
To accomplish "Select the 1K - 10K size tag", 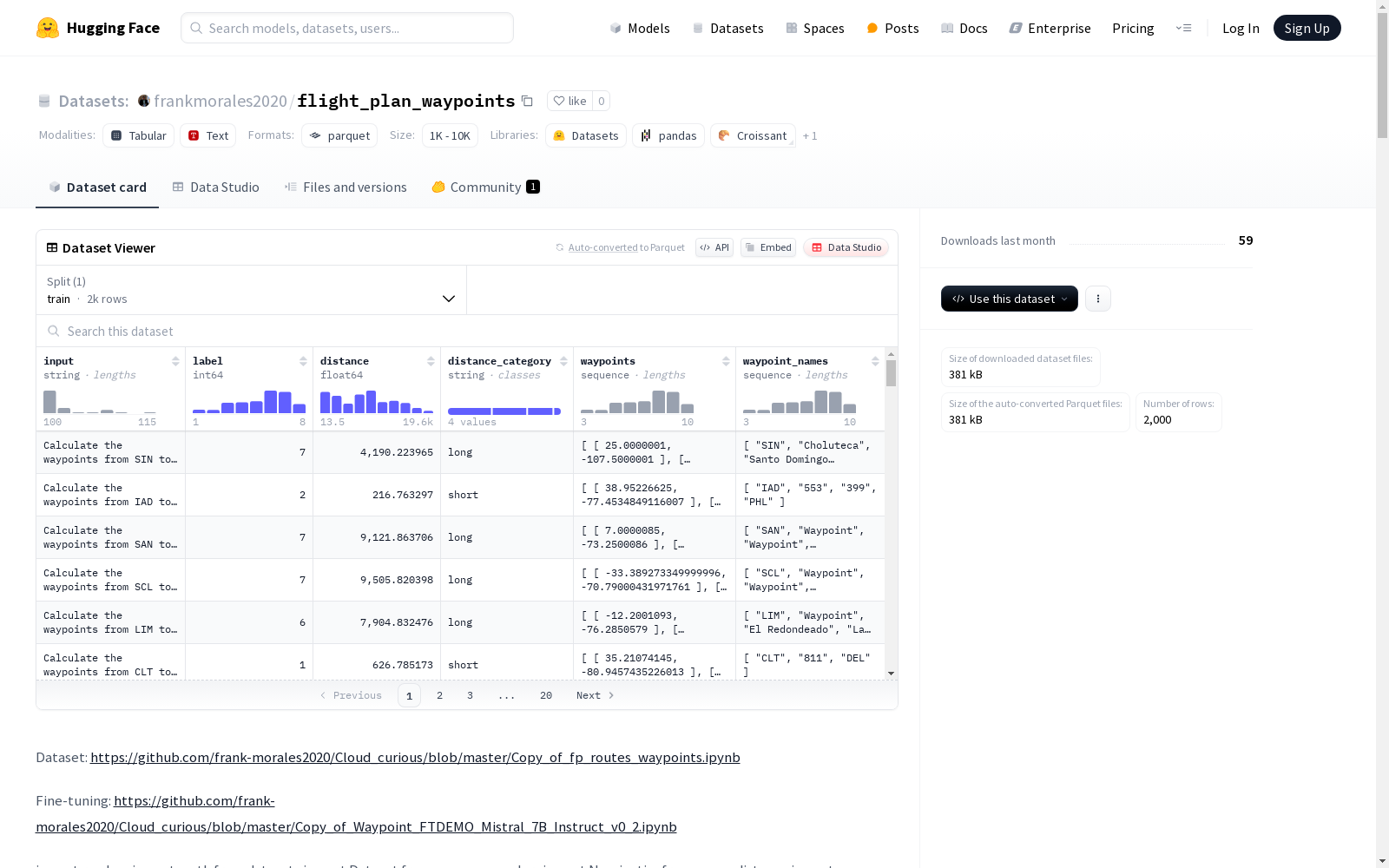I will point(450,135).
